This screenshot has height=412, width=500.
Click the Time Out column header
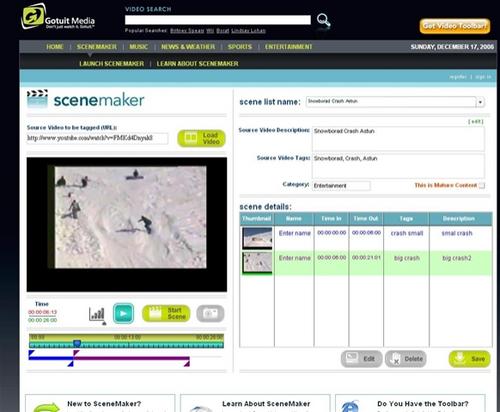pos(366,219)
